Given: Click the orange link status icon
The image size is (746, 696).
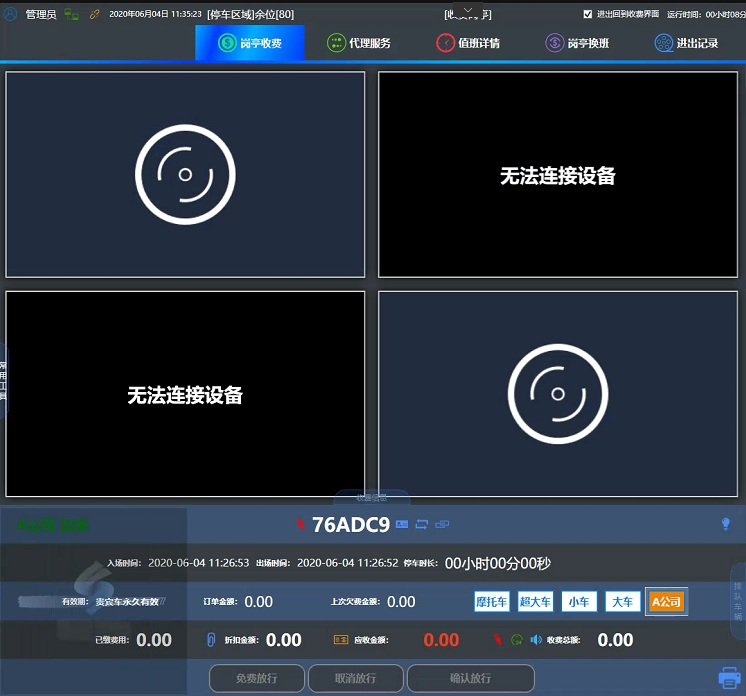Looking at the screenshot, I should [x=94, y=14].
